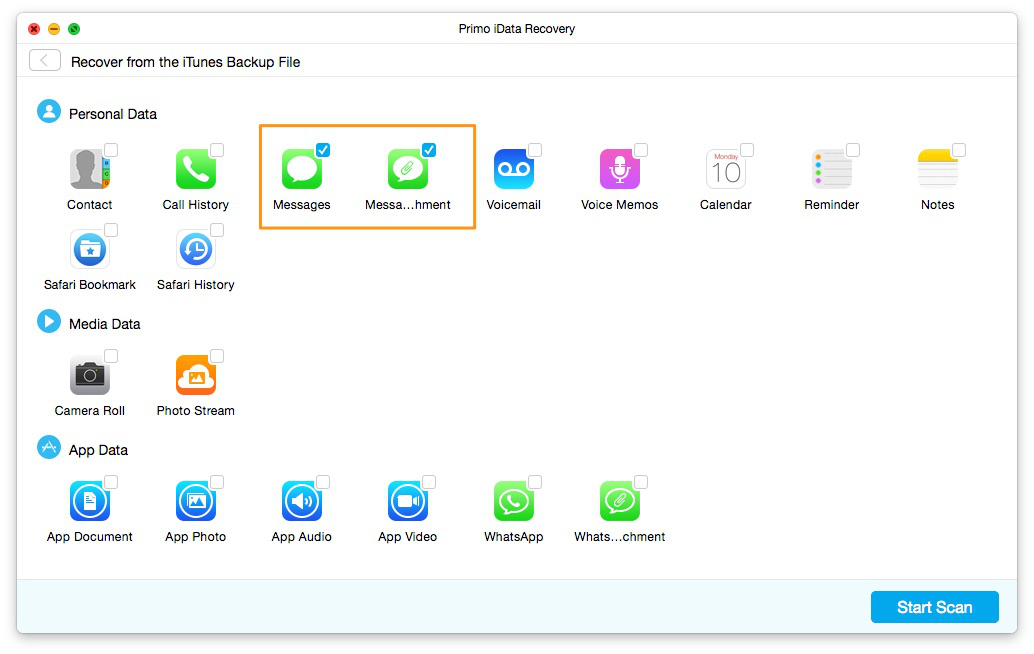Select the Calendar icon

click(725, 169)
